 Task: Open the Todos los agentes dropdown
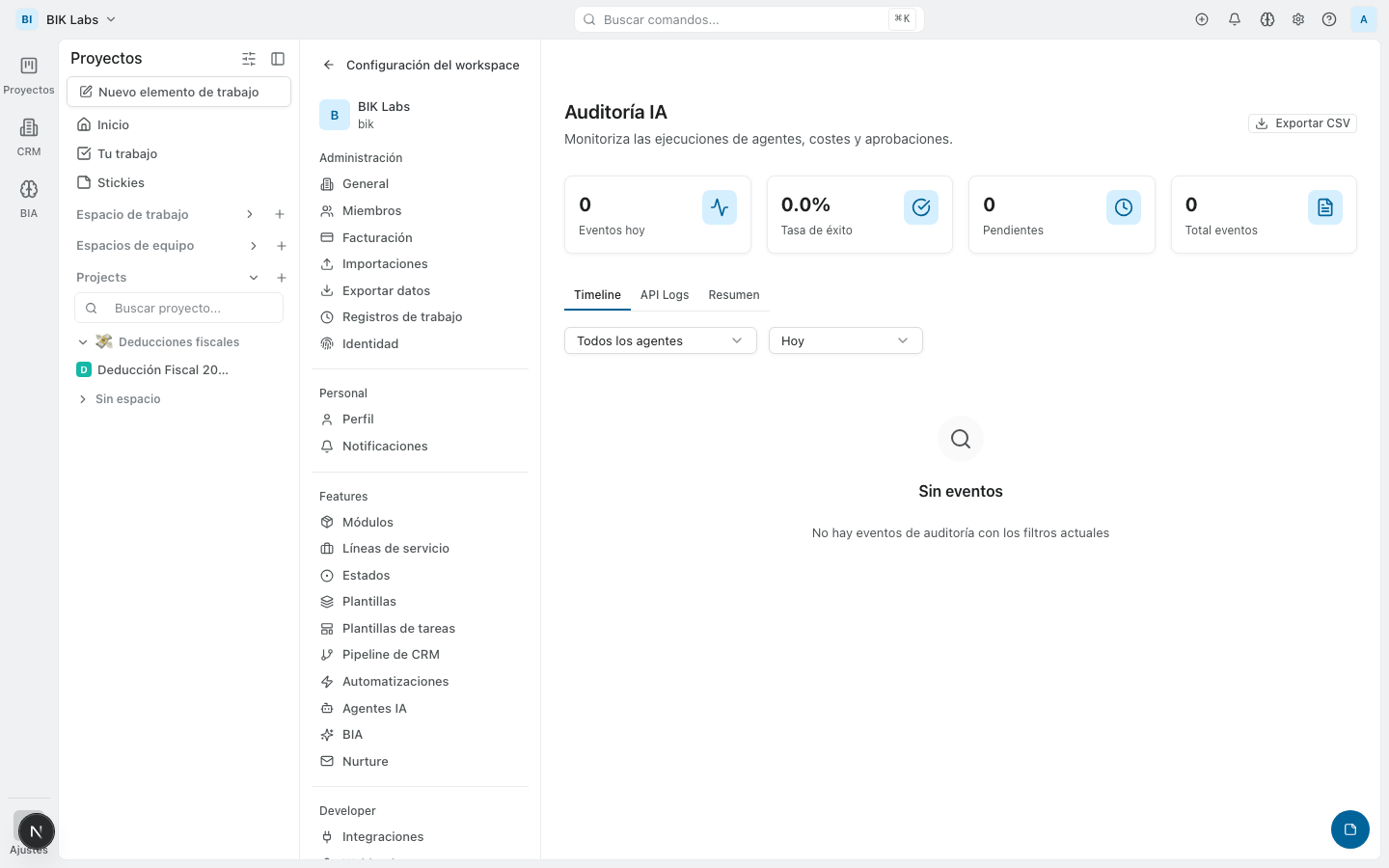[x=660, y=340]
